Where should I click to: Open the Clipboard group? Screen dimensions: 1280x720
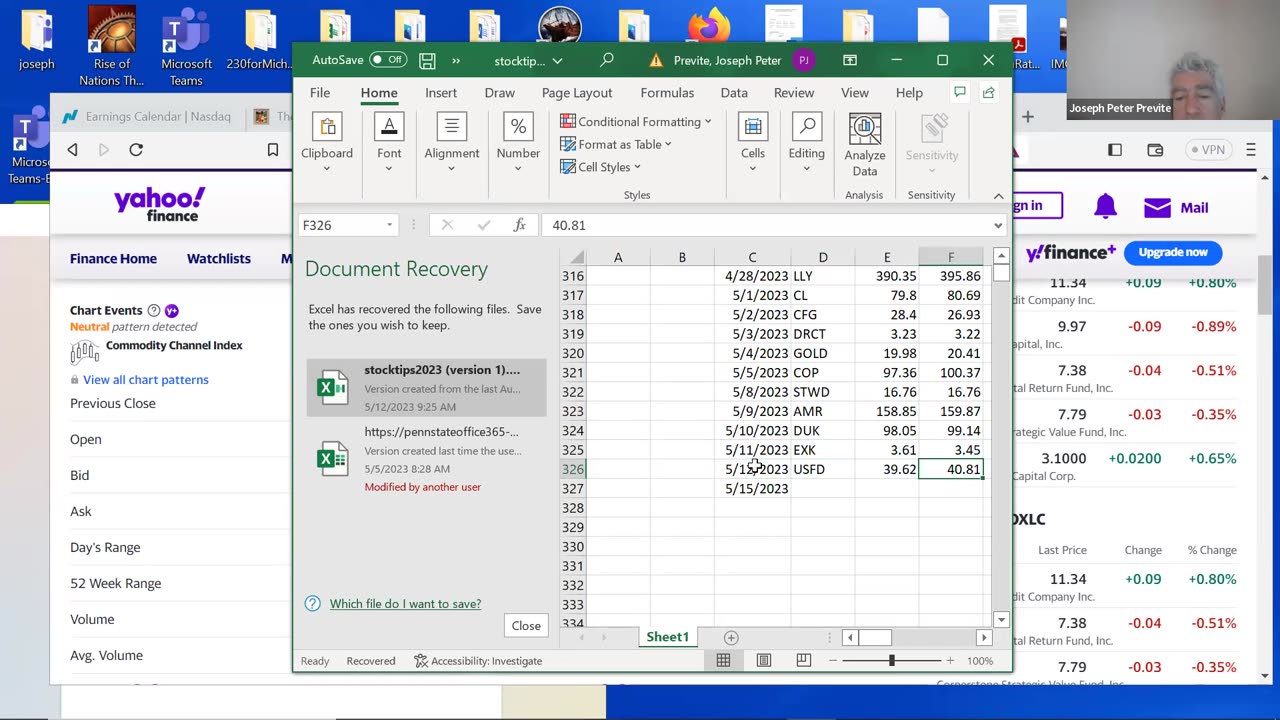(327, 141)
